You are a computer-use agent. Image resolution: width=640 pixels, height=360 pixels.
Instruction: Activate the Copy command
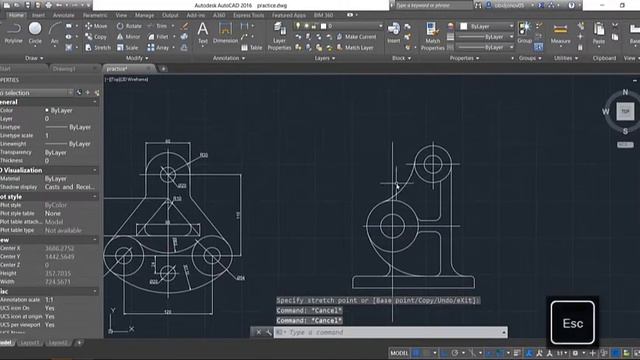pos(96,37)
